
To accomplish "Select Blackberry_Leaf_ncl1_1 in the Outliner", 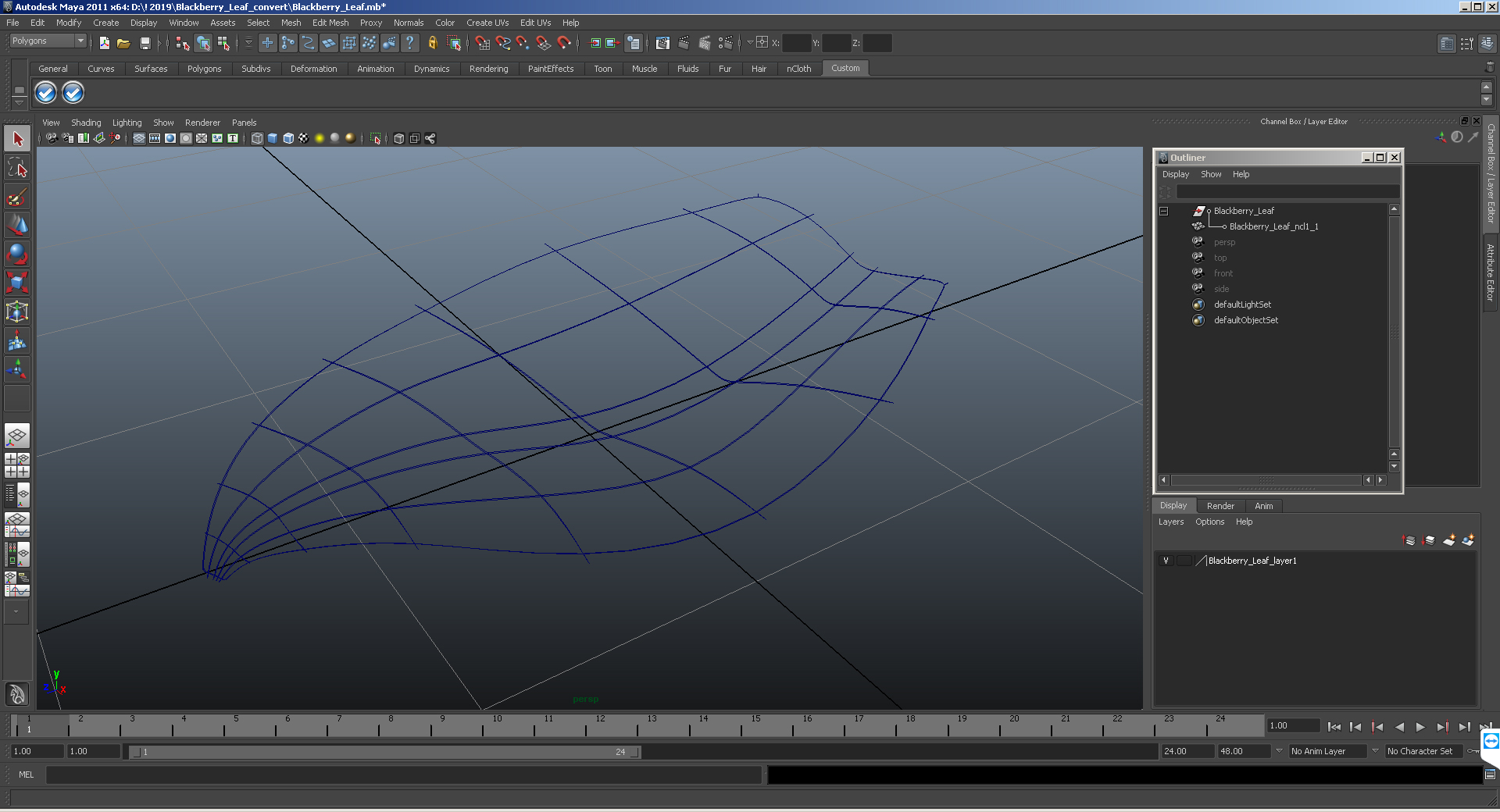I will [x=1273, y=226].
